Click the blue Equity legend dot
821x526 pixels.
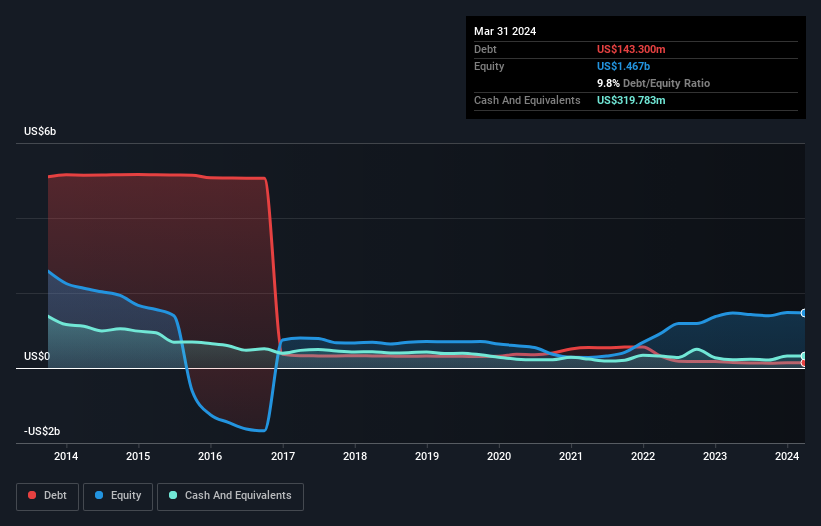[99, 495]
